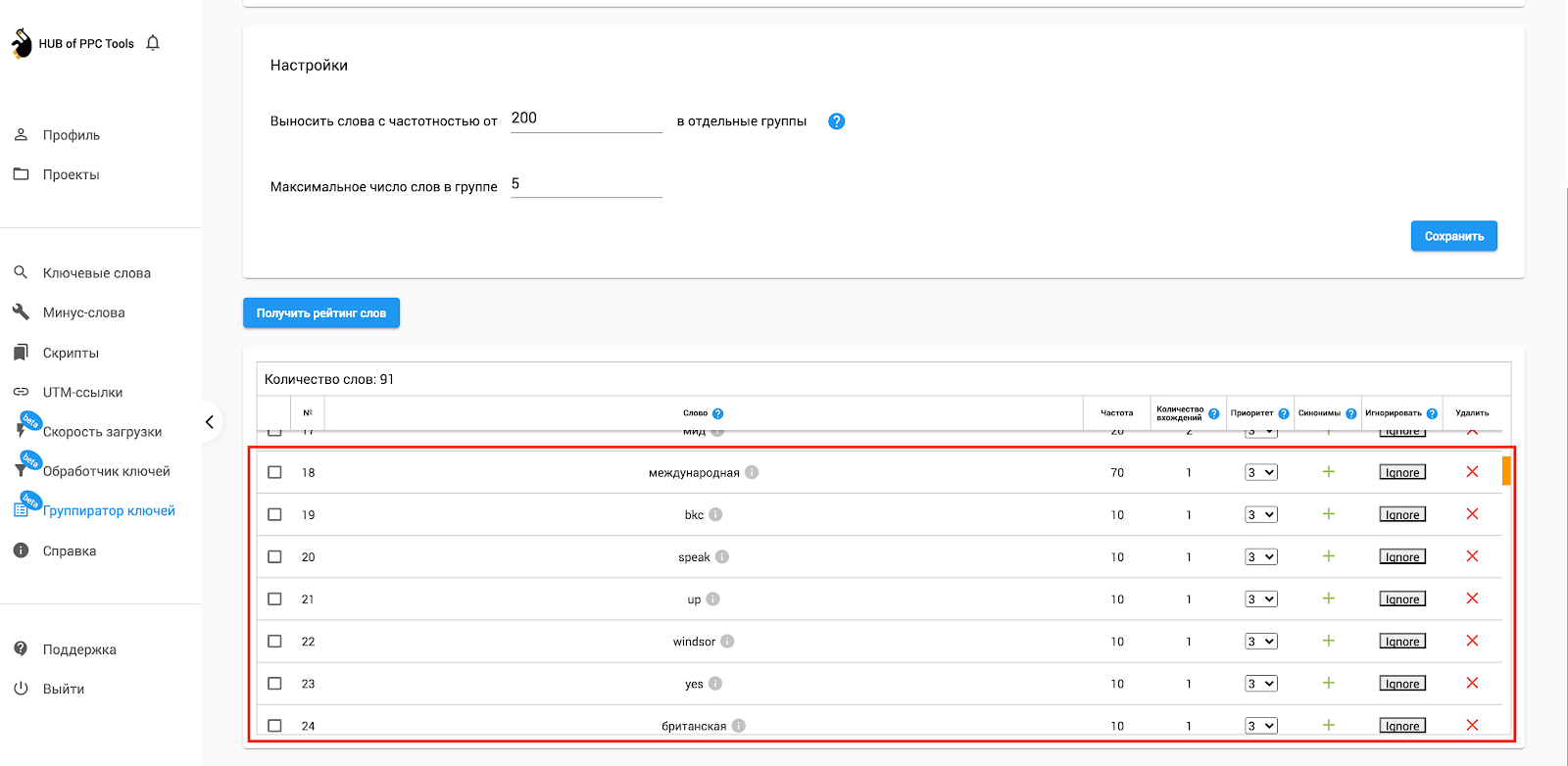Click "Ignore" button for "bkc"

pos(1402,514)
